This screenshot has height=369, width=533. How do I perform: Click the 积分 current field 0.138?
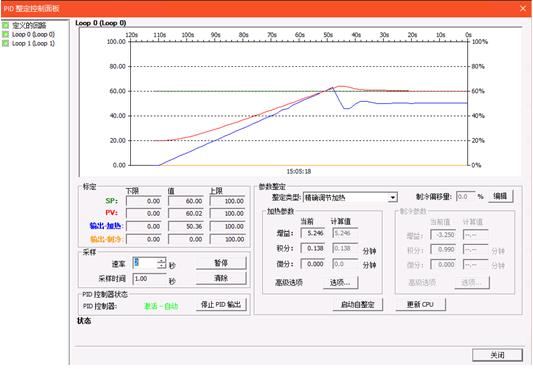(x=313, y=248)
